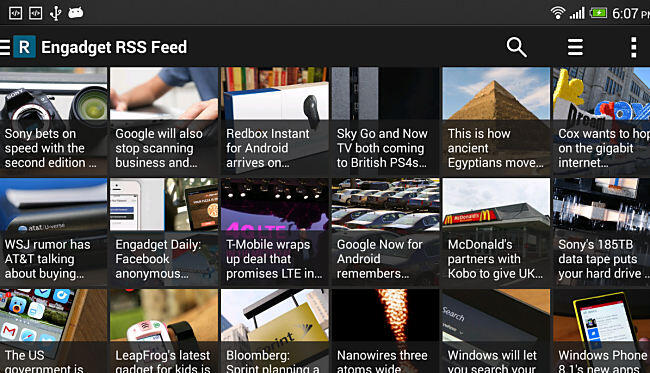
Task: Open Google will also stop scanning article
Action: click(164, 122)
